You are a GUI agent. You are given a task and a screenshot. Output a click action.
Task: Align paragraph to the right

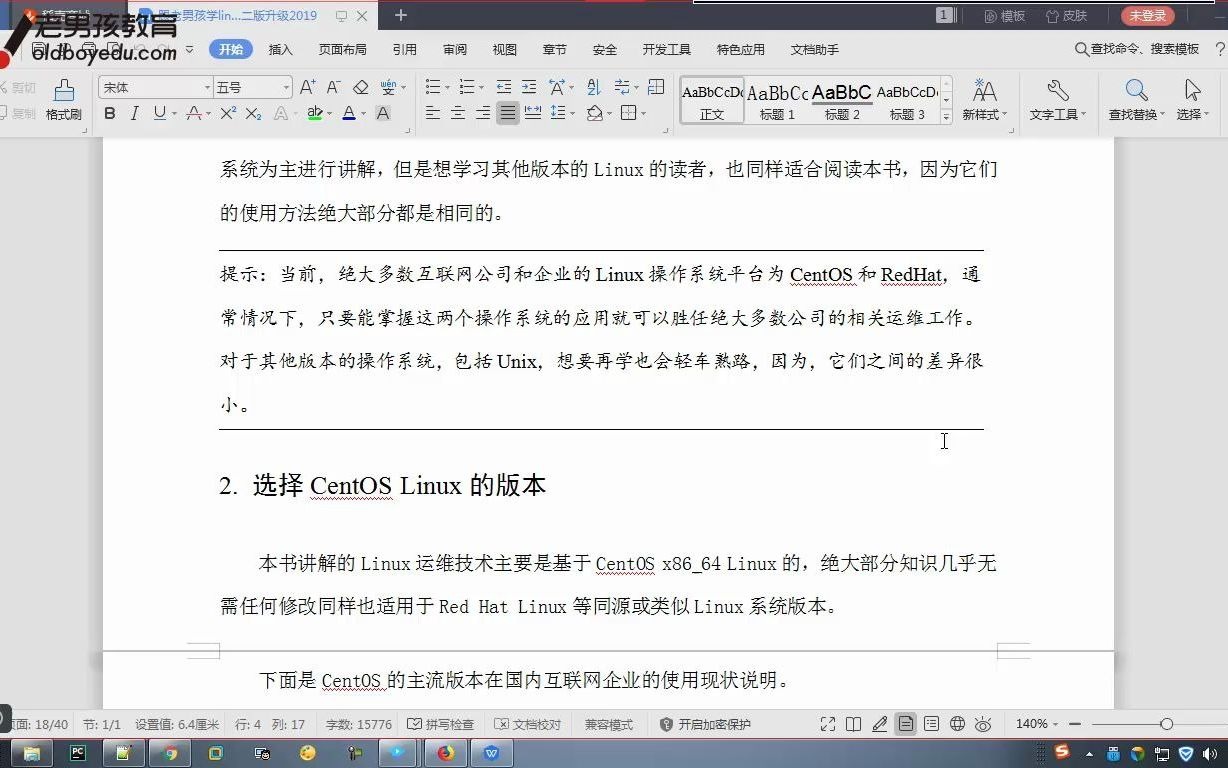click(x=483, y=113)
